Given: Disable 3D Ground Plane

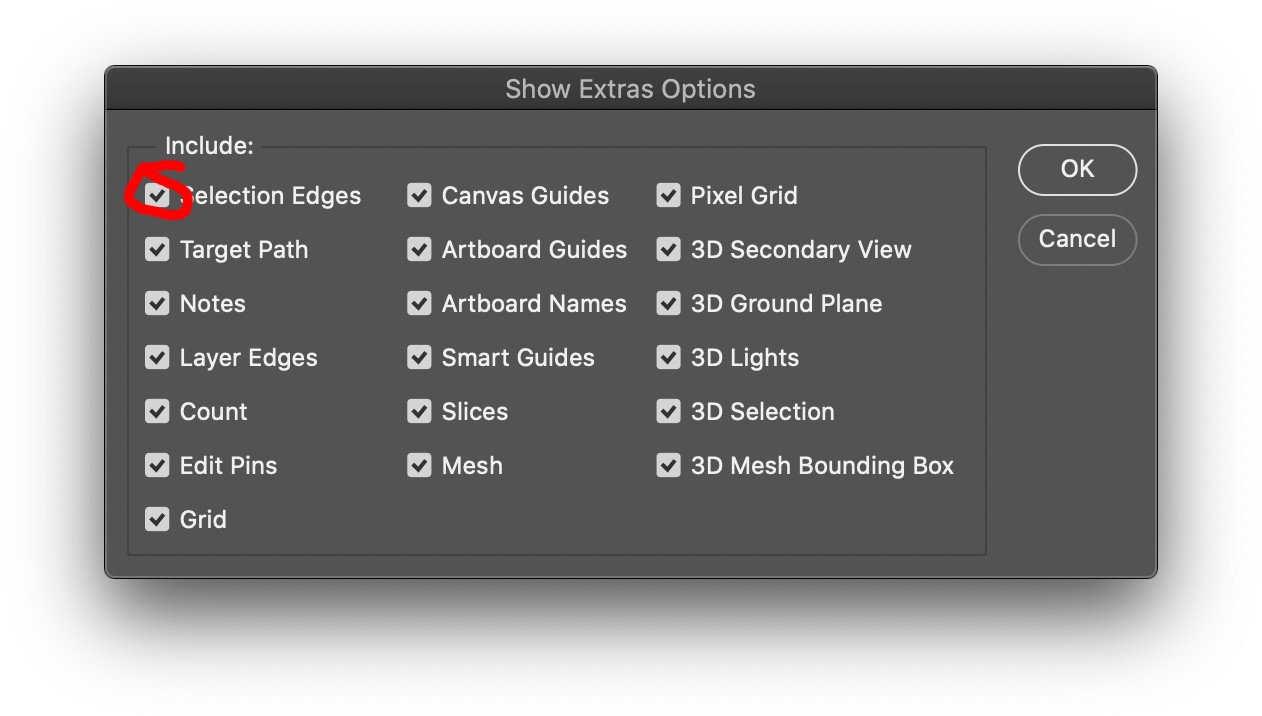Looking at the screenshot, I should coord(668,303).
